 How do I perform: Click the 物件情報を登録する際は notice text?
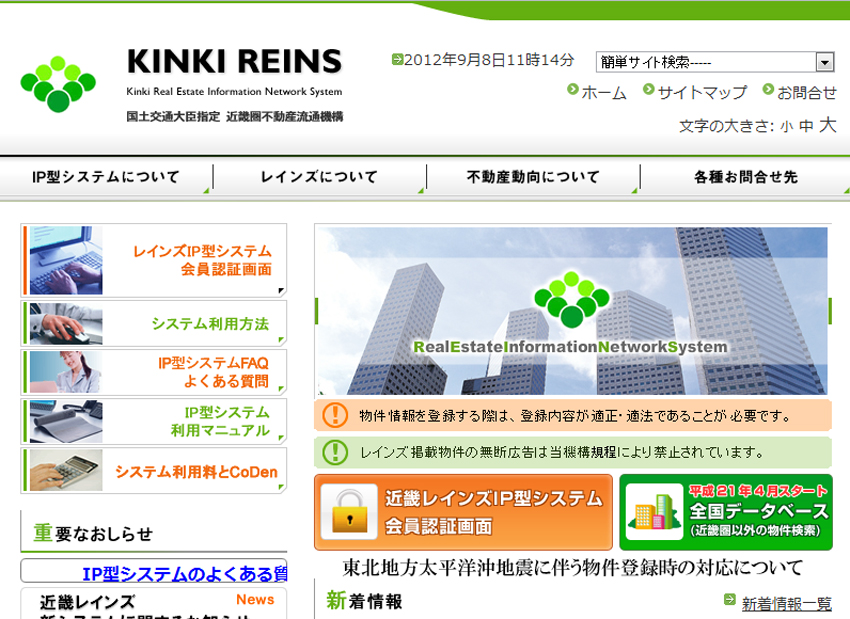pyautogui.click(x=575, y=416)
